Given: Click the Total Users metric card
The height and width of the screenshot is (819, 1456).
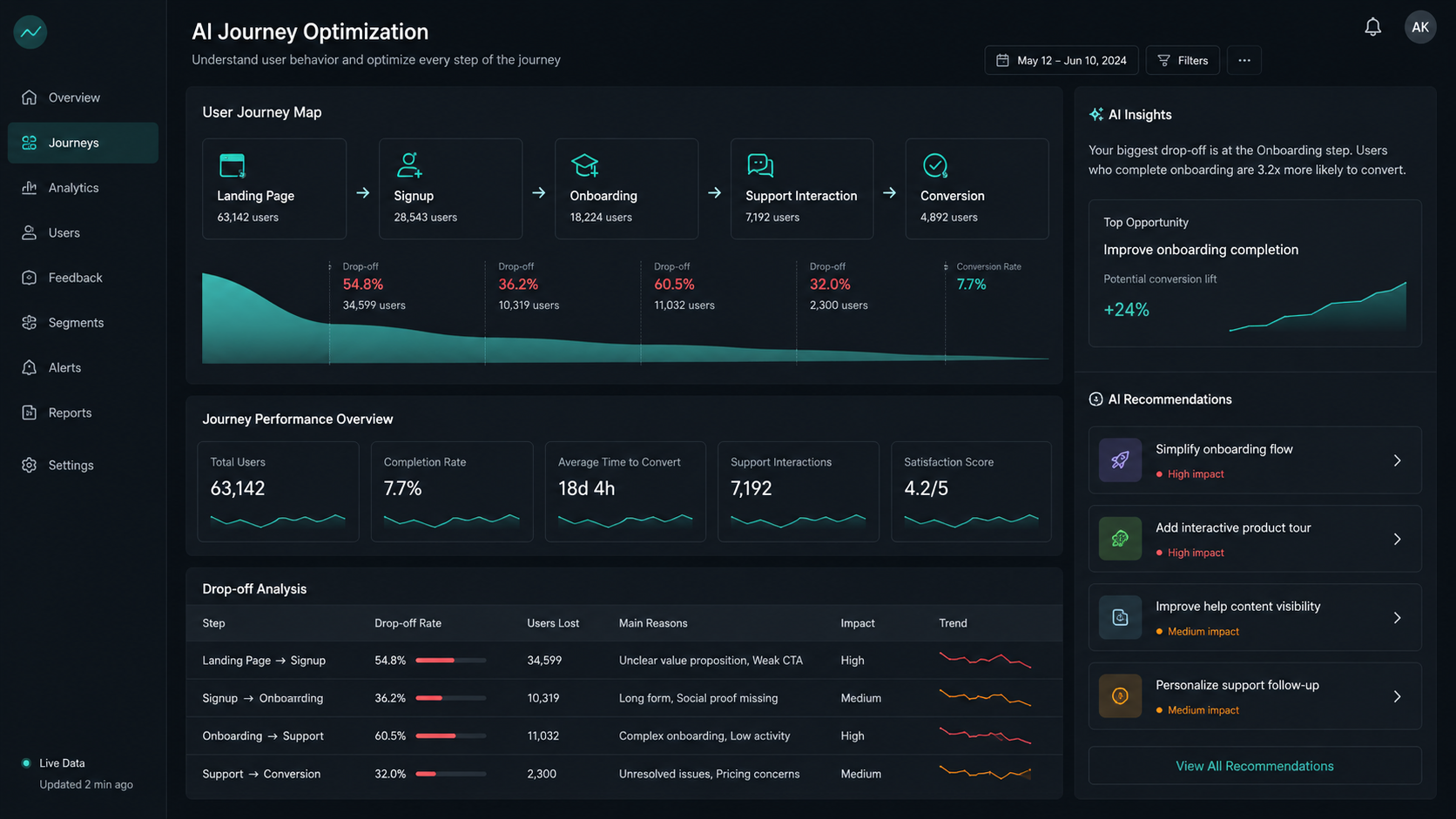Looking at the screenshot, I should (x=278, y=492).
